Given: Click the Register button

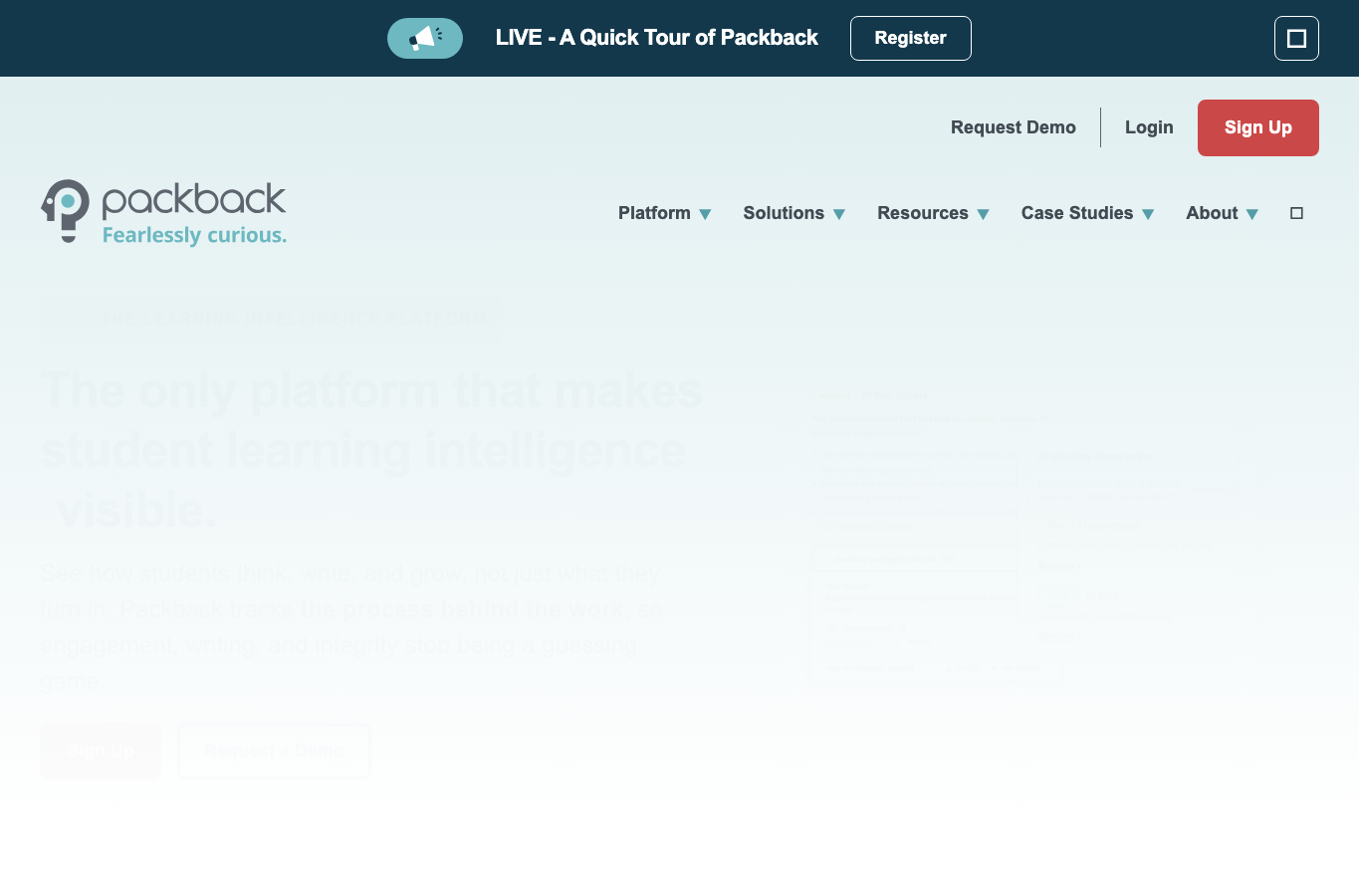Looking at the screenshot, I should click(x=911, y=38).
